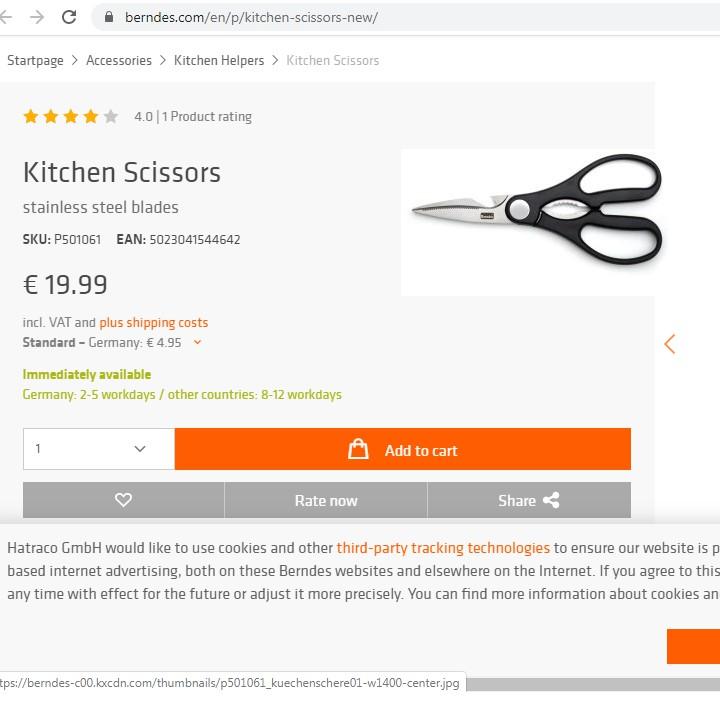The width and height of the screenshot is (720, 720).
Task: Click the share network icon
Action: pos(551,500)
